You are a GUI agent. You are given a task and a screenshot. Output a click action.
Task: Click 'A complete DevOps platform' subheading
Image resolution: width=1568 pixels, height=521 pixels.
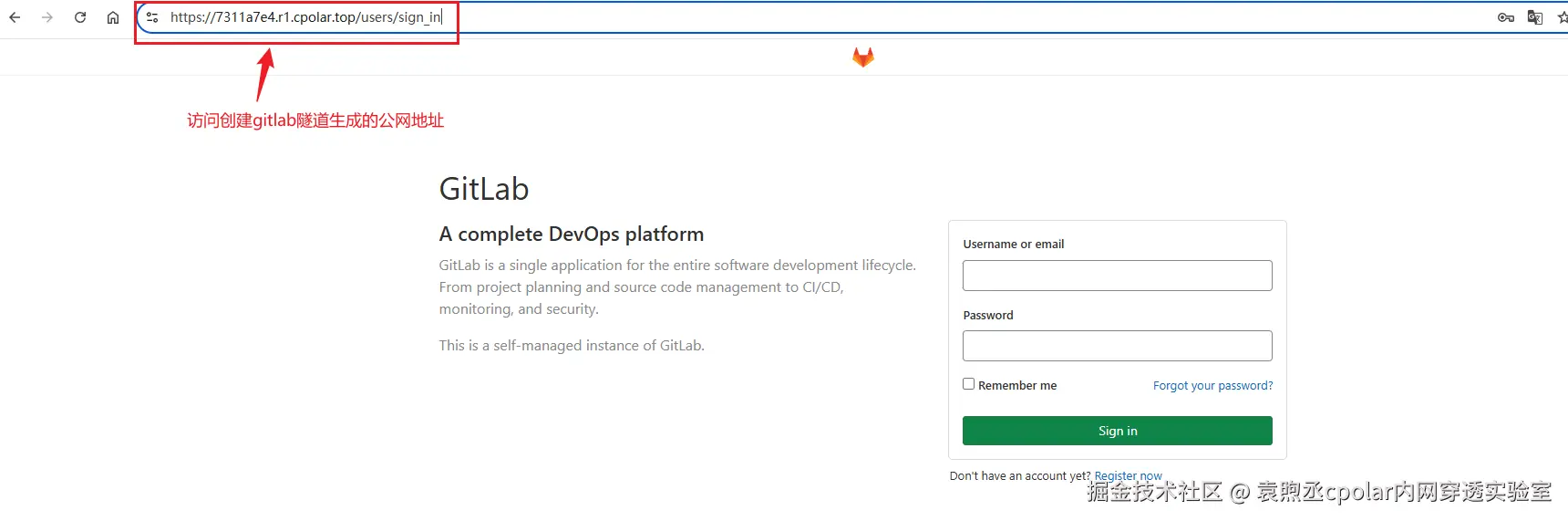tap(572, 234)
